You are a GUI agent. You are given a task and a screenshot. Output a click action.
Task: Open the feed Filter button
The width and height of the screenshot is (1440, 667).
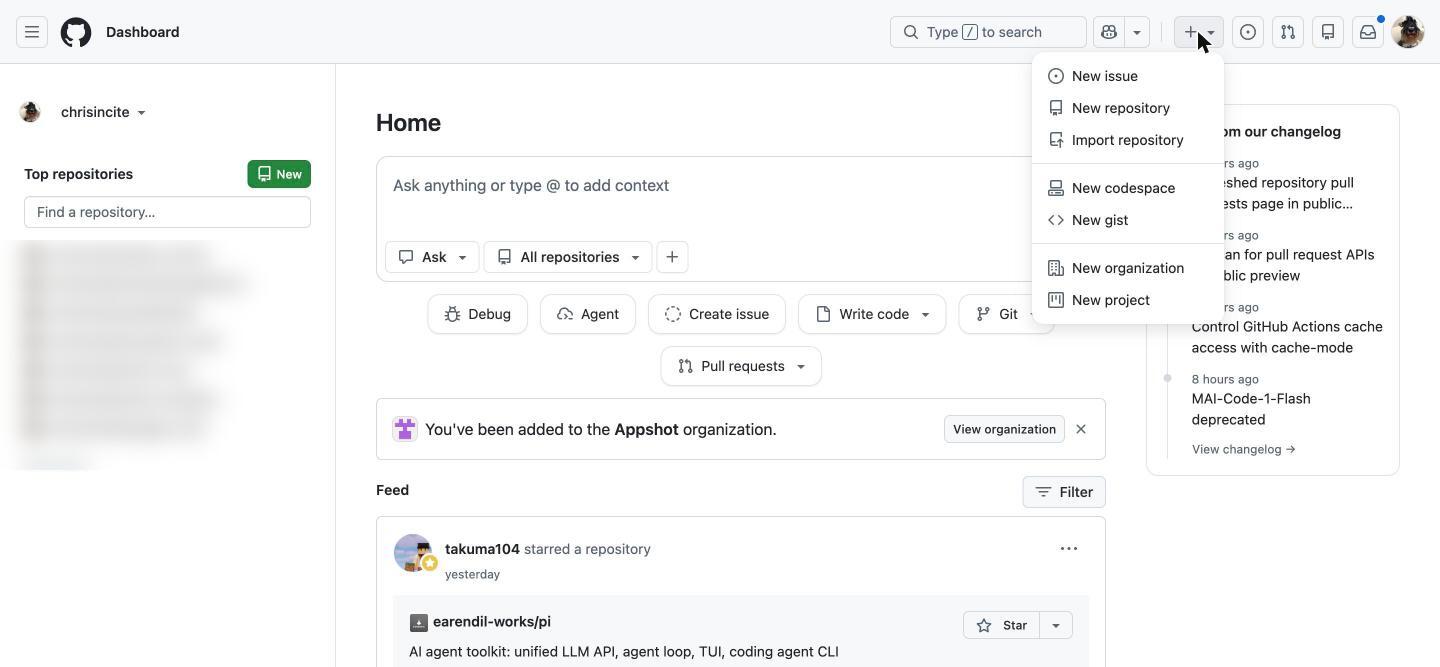1064,492
